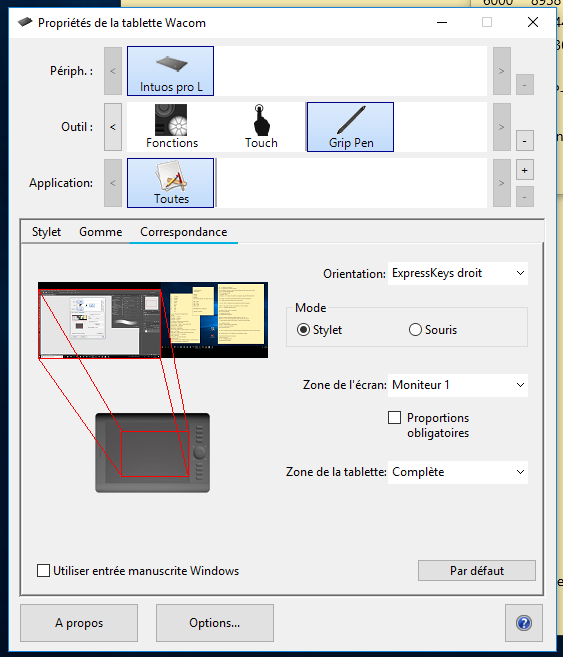Click the Wacom tablet title bar icon
The width and height of the screenshot is (563, 657).
click(25, 22)
